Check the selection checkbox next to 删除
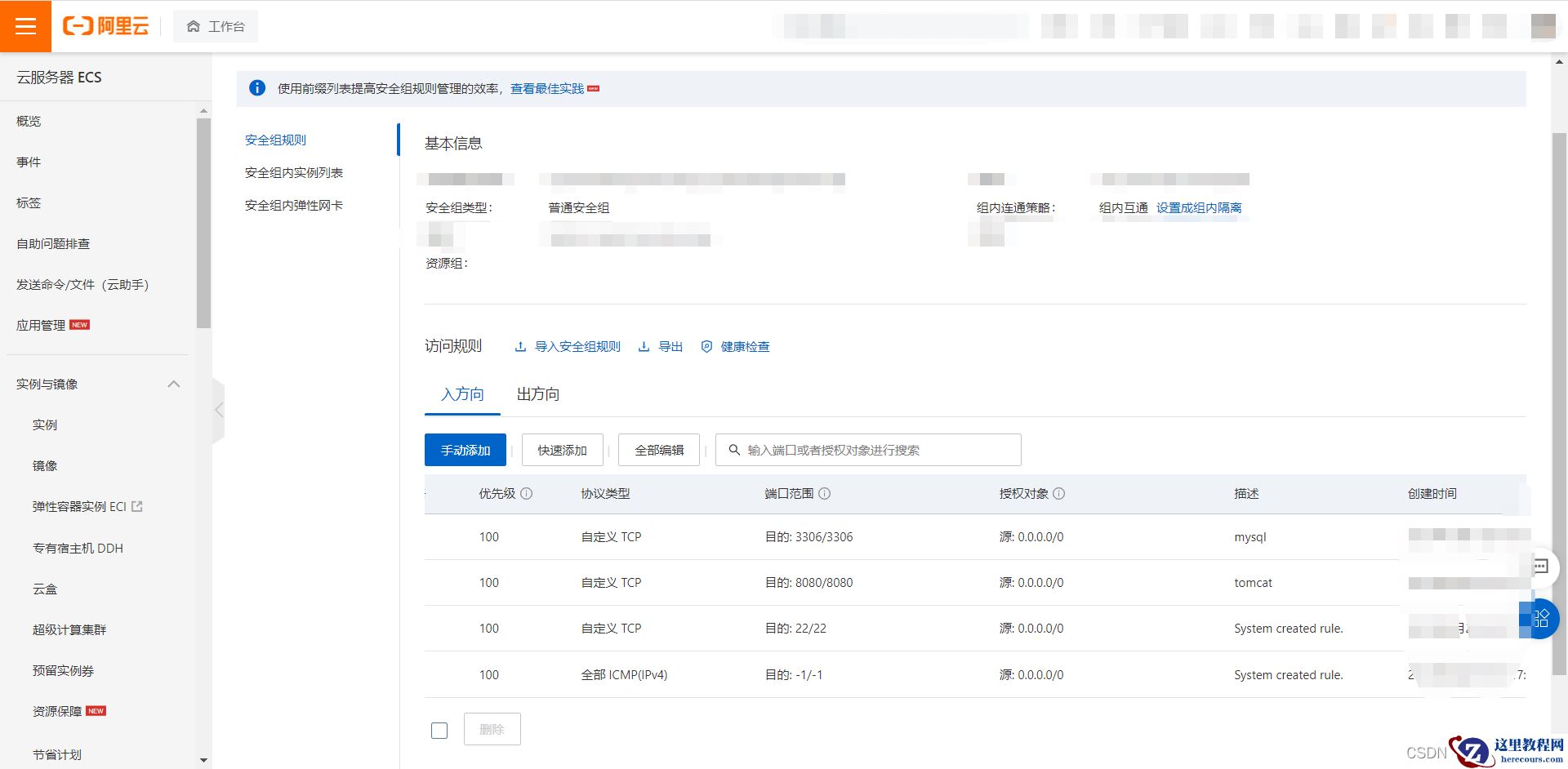 click(439, 730)
